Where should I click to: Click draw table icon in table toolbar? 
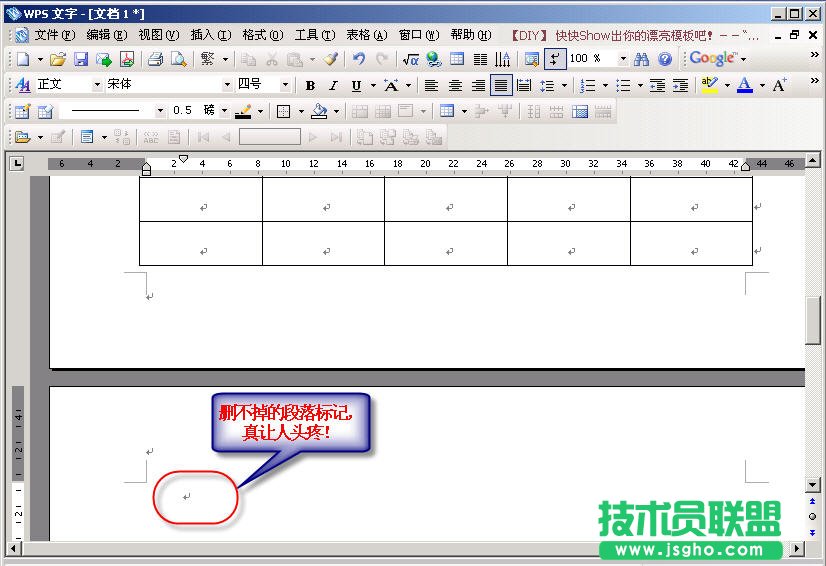pos(22,111)
